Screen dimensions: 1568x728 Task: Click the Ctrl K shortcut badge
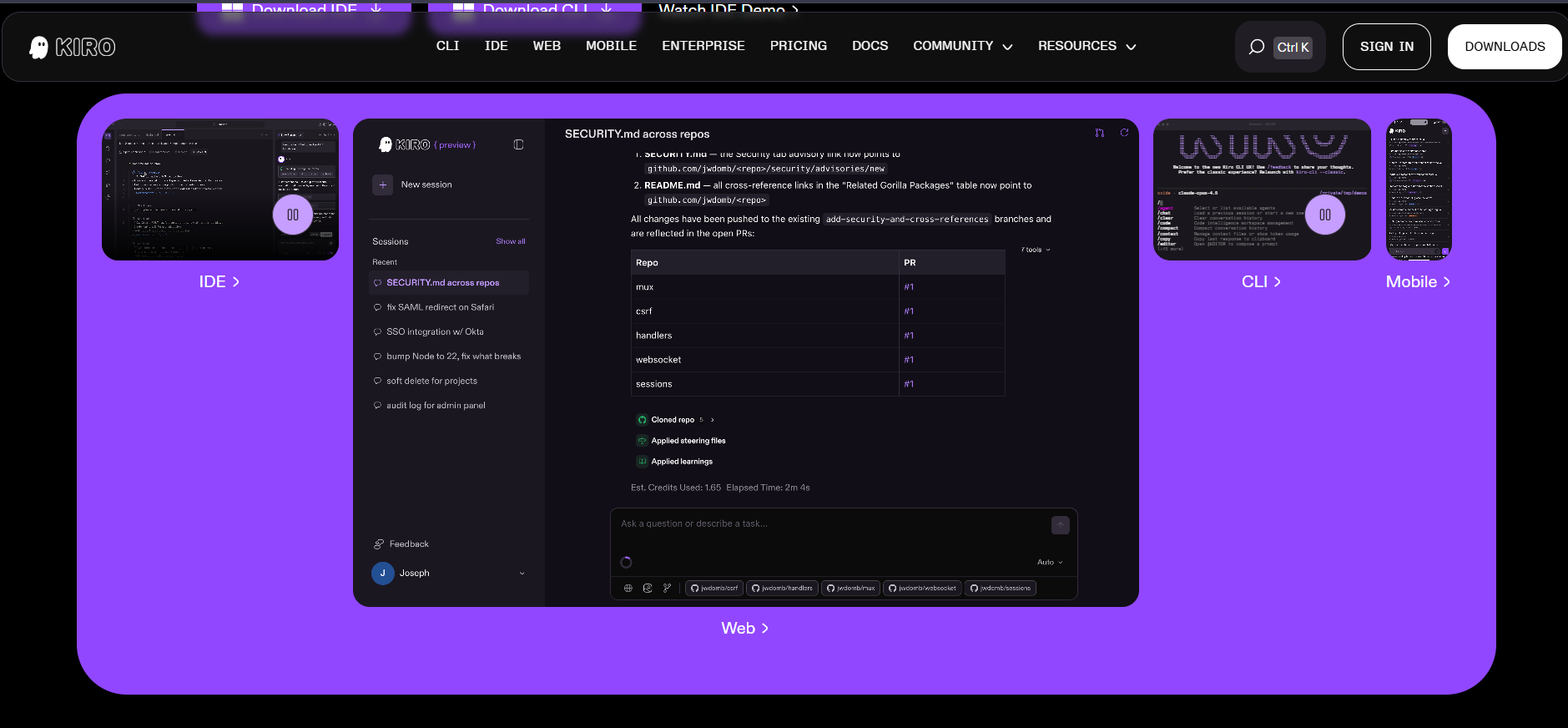click(x=1293, y=48)
